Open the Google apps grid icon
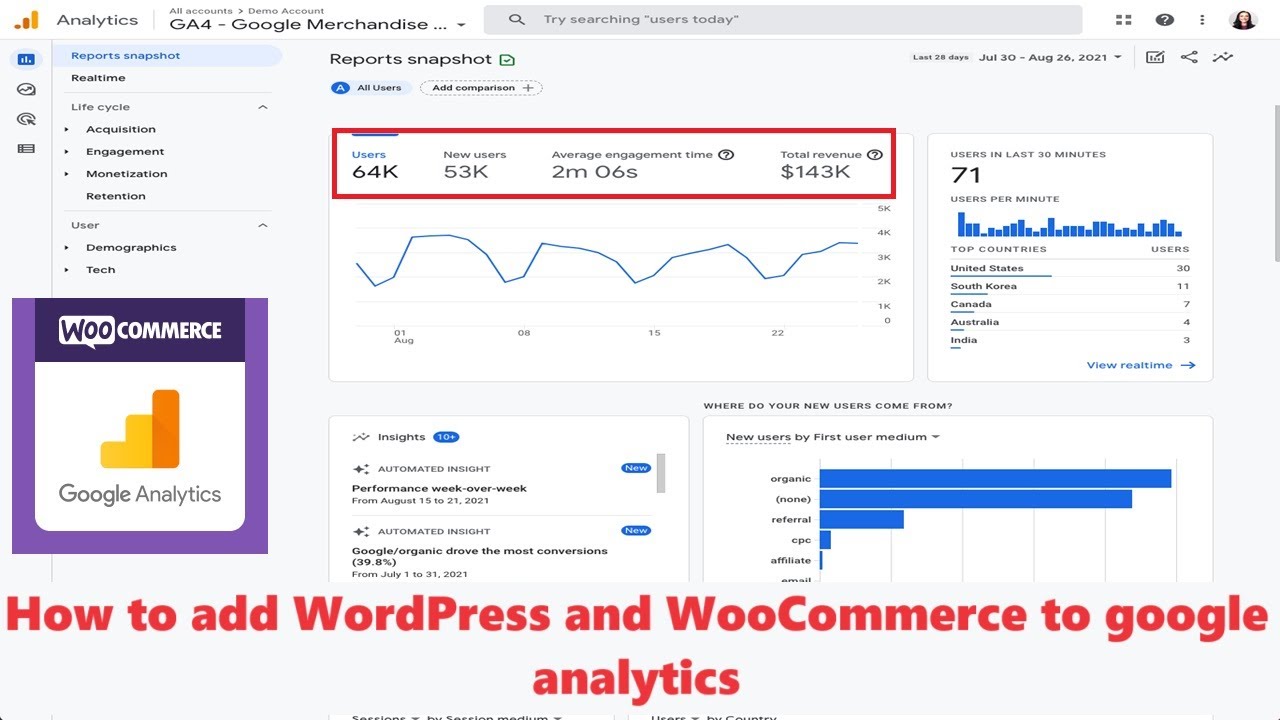The image size is (1280, 720). click(1124, 20)
